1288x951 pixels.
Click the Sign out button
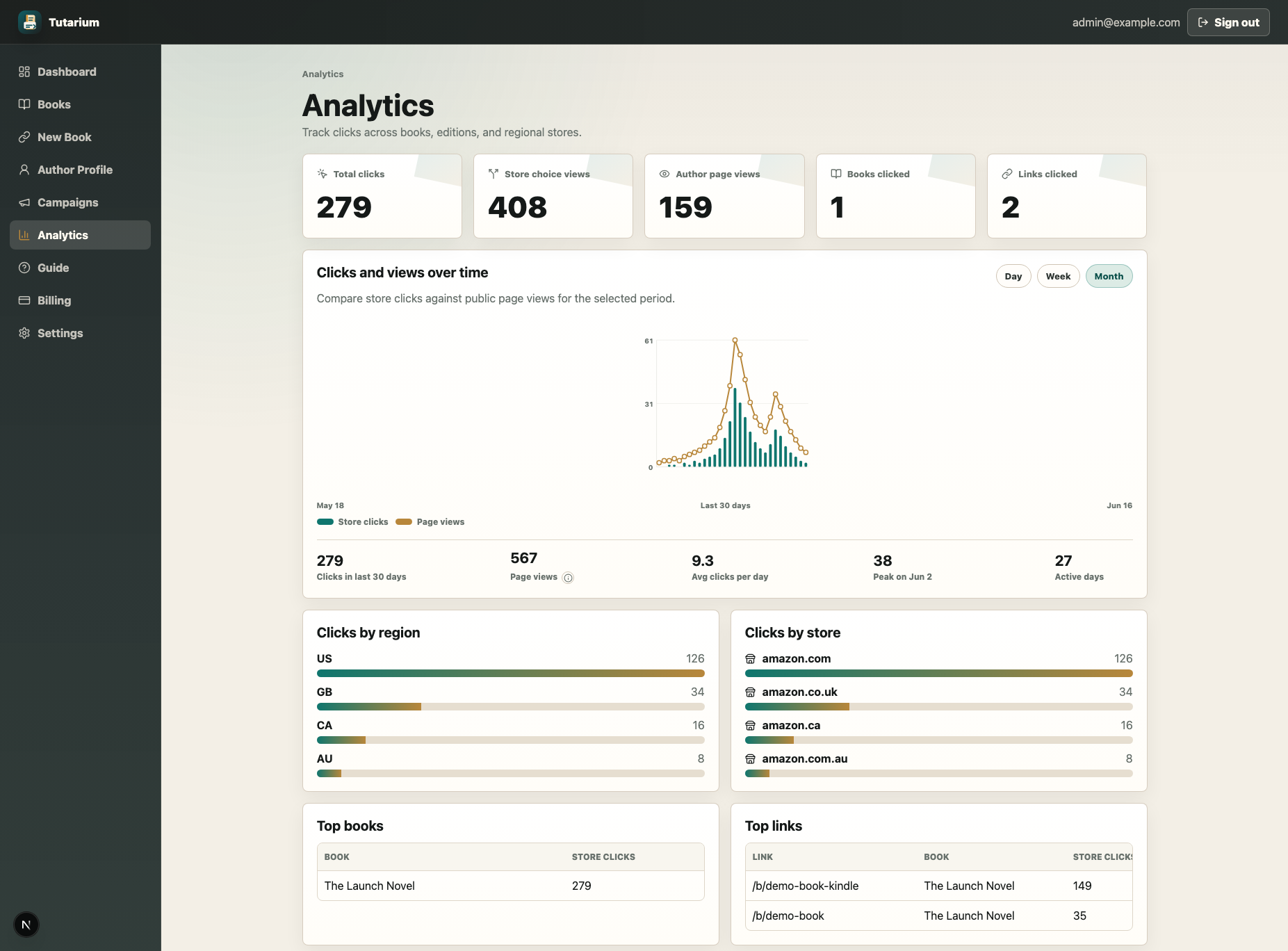pos(1228,22)
